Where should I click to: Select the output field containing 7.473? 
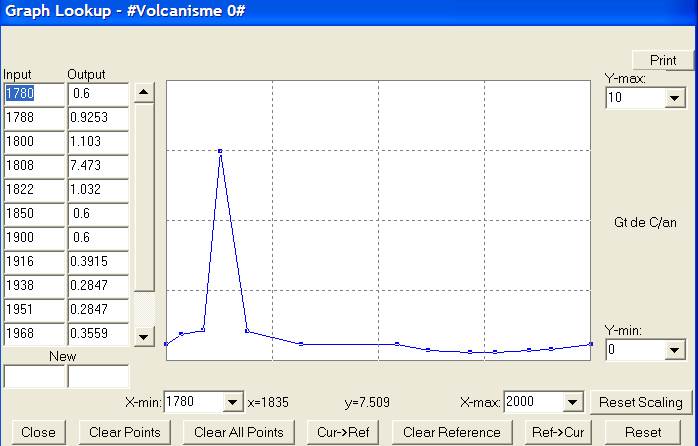tap(98, 165)
